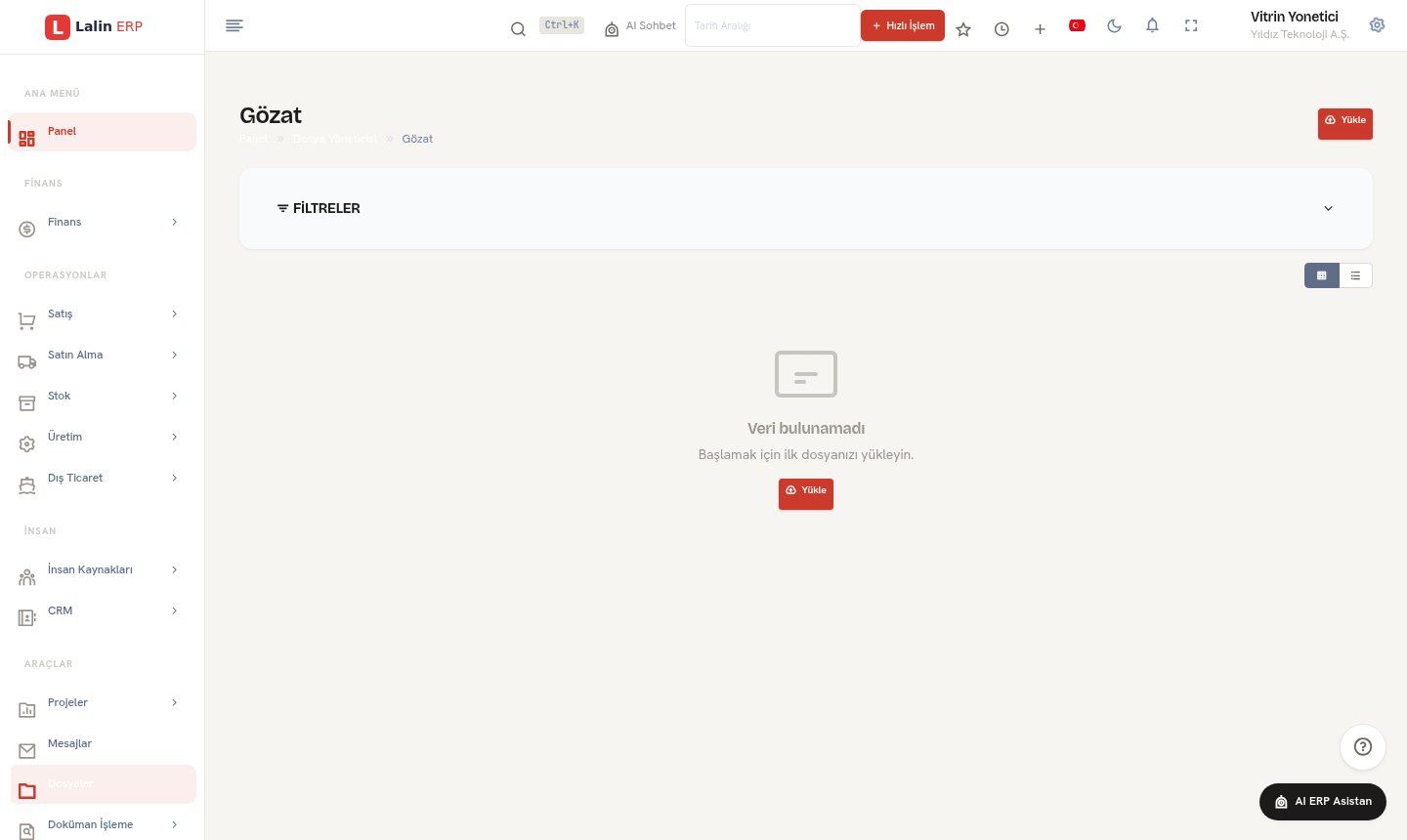Open the Hızlı İşlem quick action
The width and height of the screenshot is (1407, 840).
click(x=903, y=25)
